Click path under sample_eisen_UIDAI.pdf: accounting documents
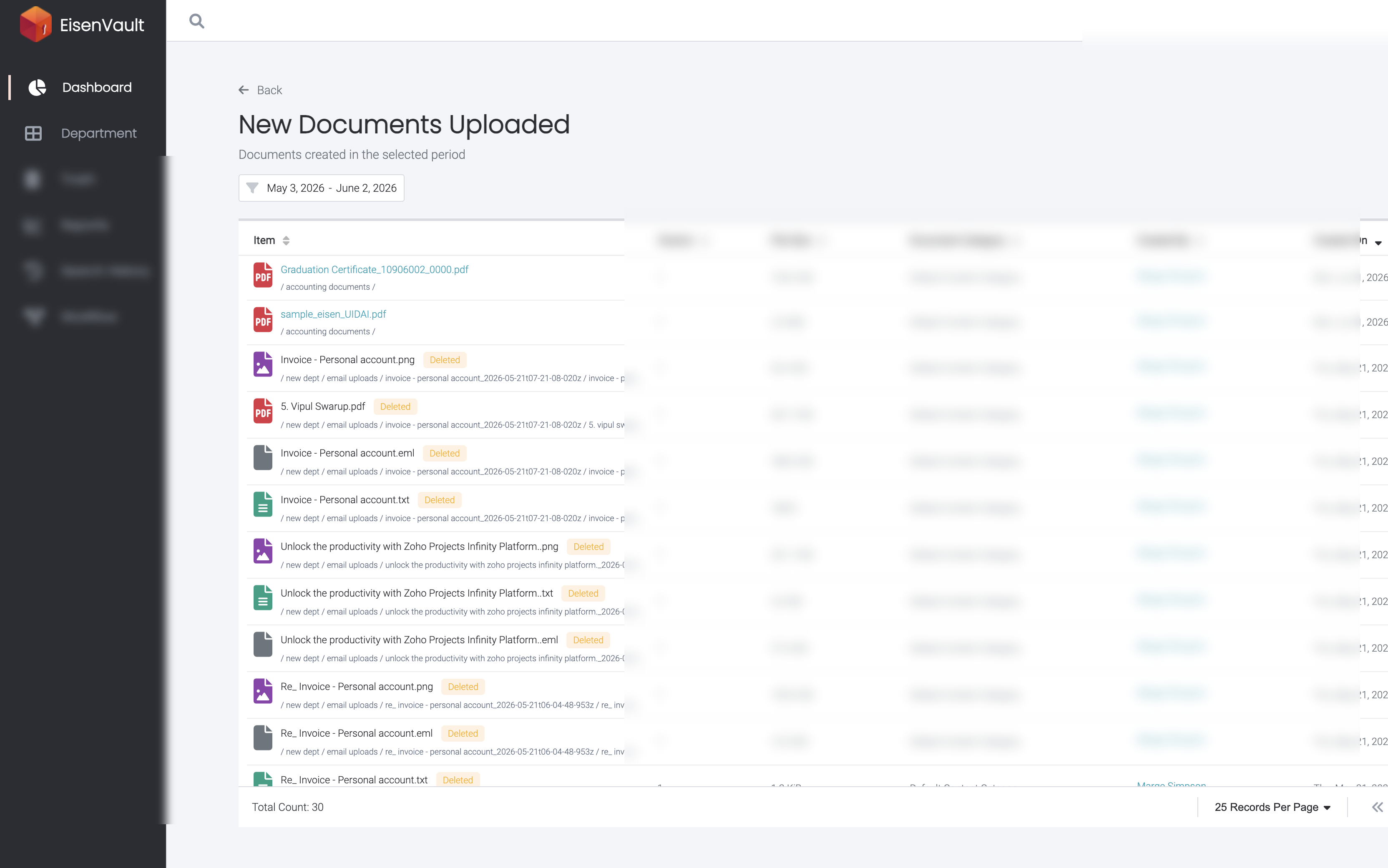1388x868 pixels. tap(328, 332)
